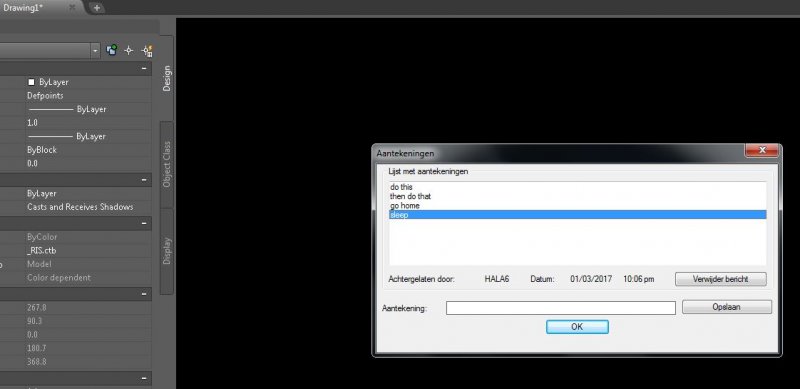Select the Defpoints layer value
Image resolution: width=800 pixels, height=389 pixels.
tap(45, 95)
